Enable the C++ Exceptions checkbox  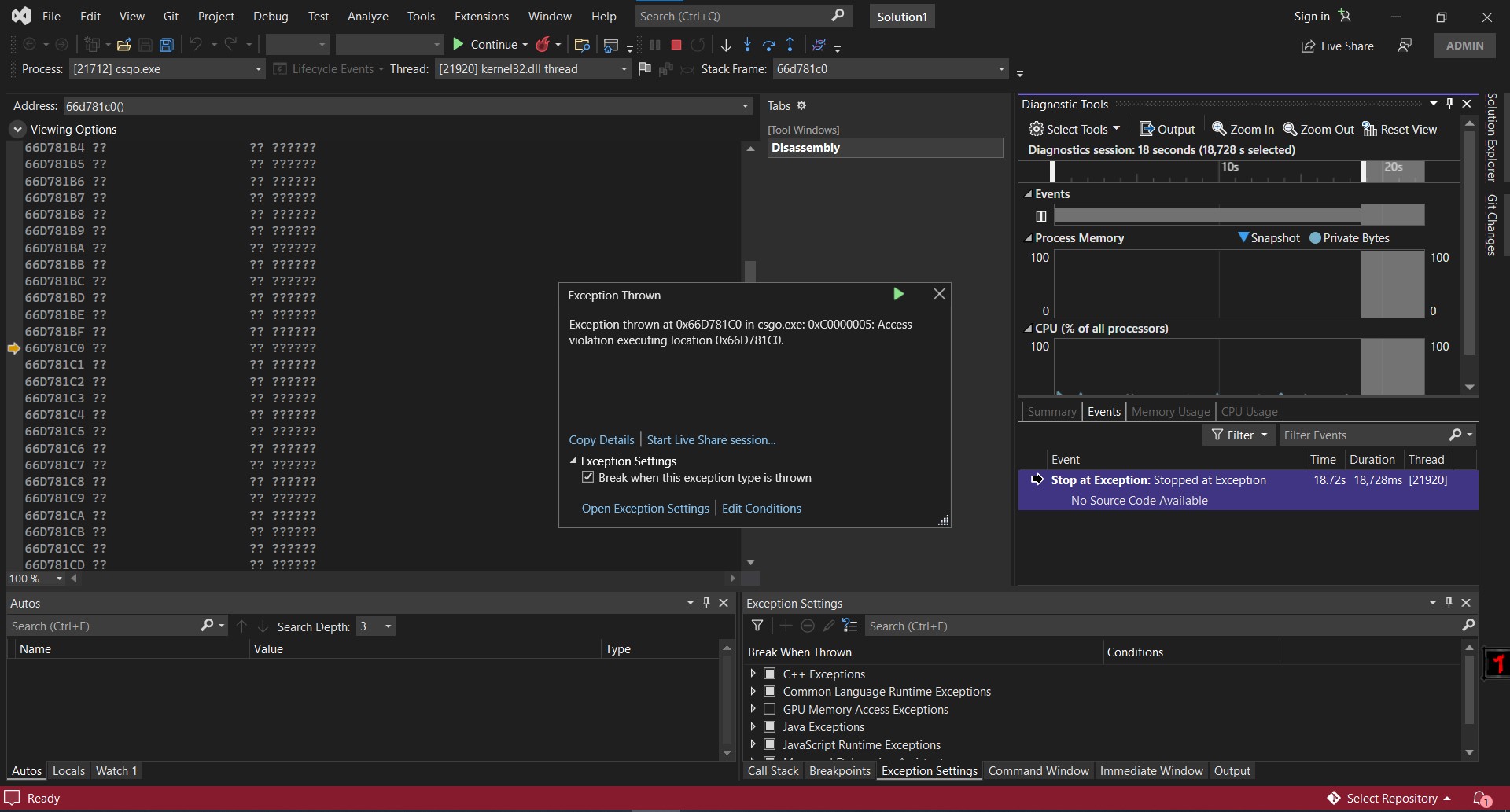pos(768,674)
